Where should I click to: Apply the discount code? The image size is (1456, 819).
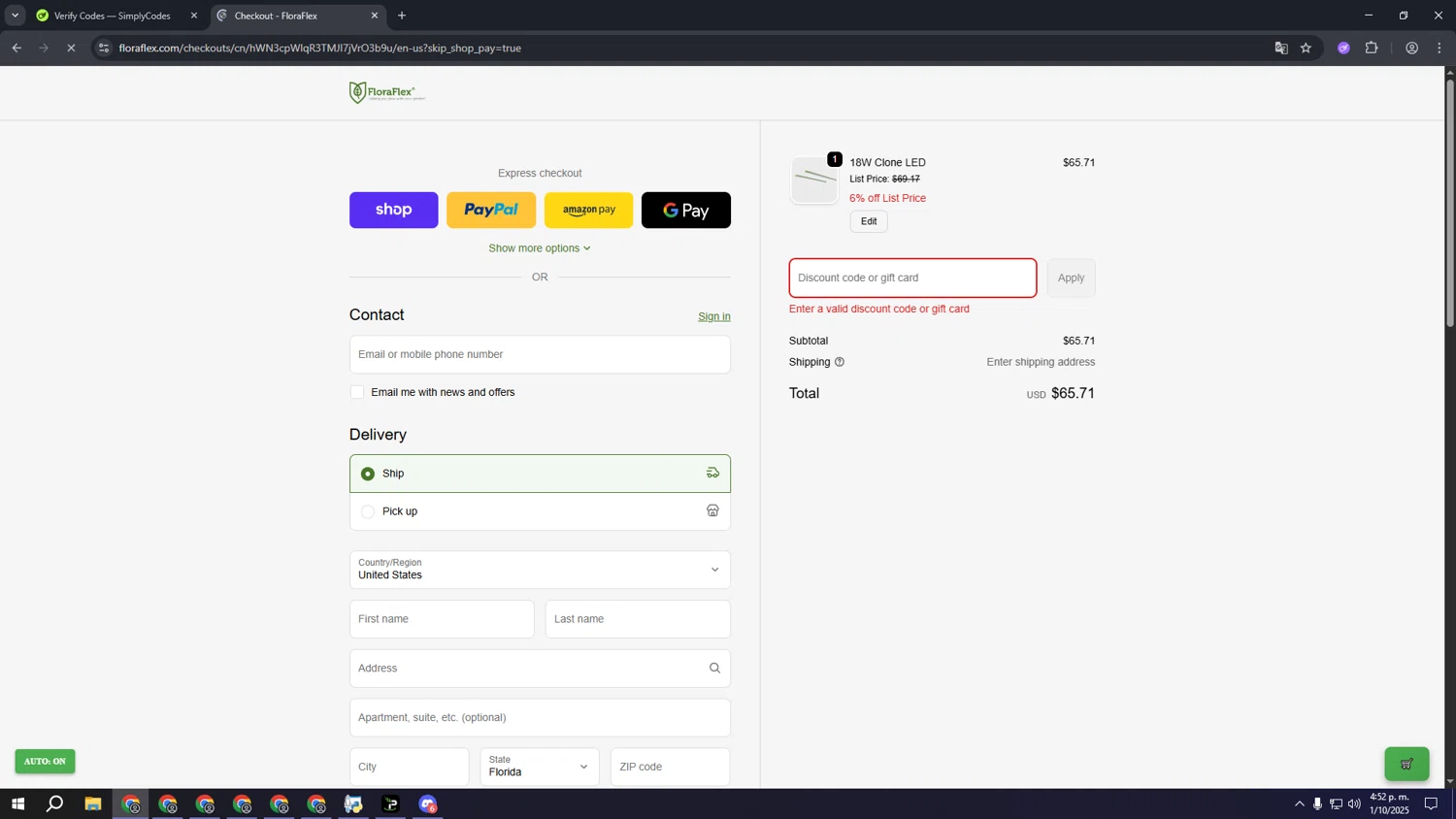[1071, 278]
